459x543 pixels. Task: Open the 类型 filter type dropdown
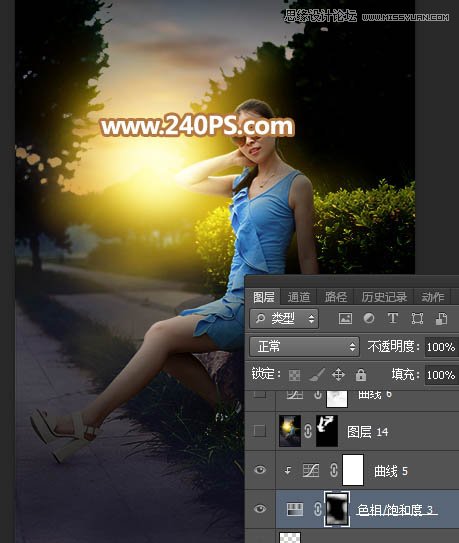pyautogui.click(x=284, y=318)
